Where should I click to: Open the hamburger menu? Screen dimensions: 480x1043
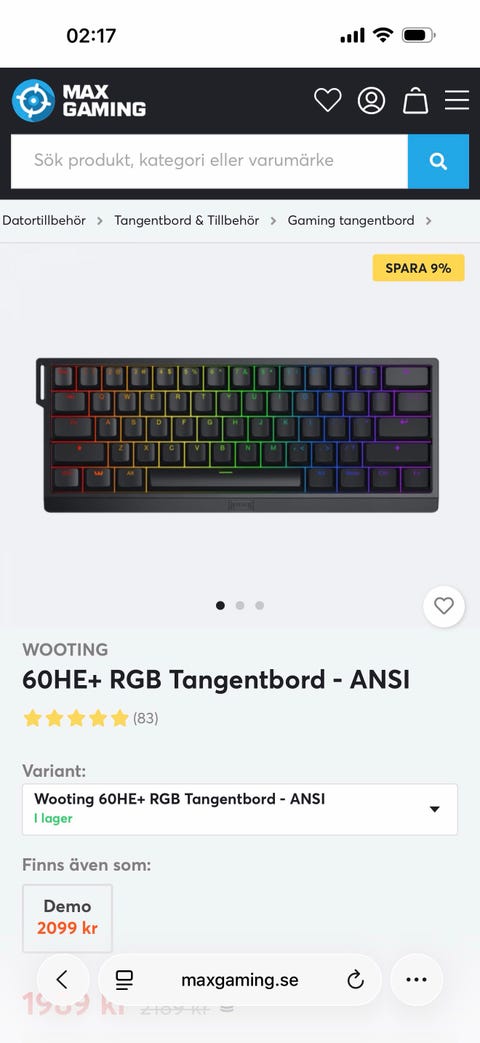pos(457,100)
